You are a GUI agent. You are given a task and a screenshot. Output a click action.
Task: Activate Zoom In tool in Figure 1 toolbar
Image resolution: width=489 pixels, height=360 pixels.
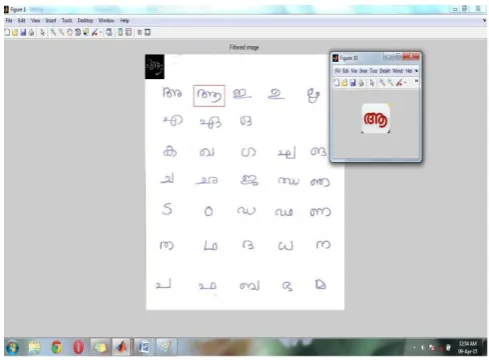point(53,32)
